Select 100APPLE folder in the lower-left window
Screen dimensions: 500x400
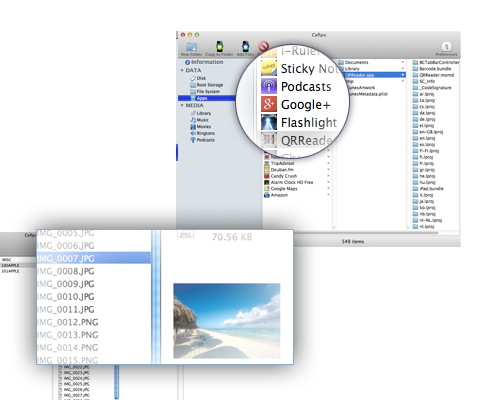point(10,265)
